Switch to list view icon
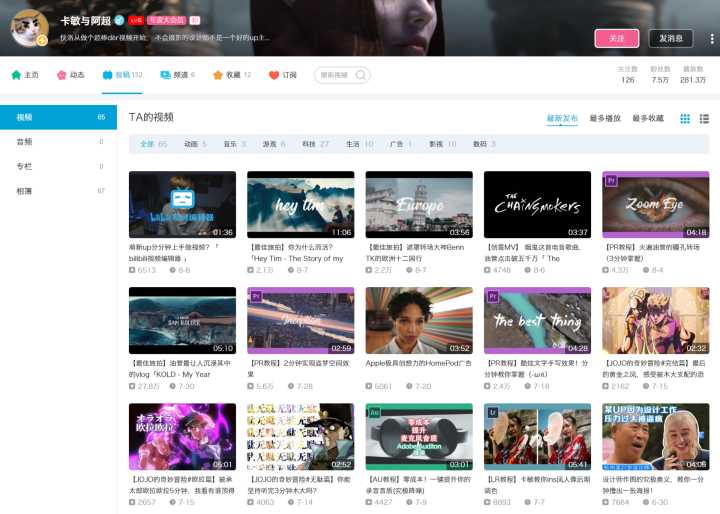This screenshot has height=514, width=720. tap(704, 119)
